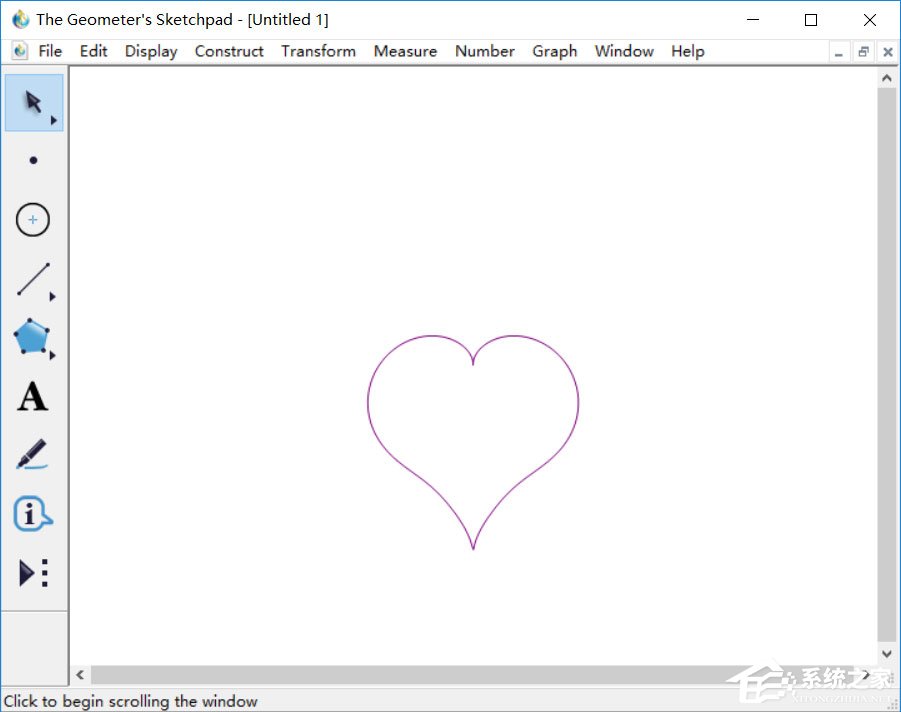This screenshot has width=901, height=712.
Task: Open the Construct menu
Action: (229, 51)
